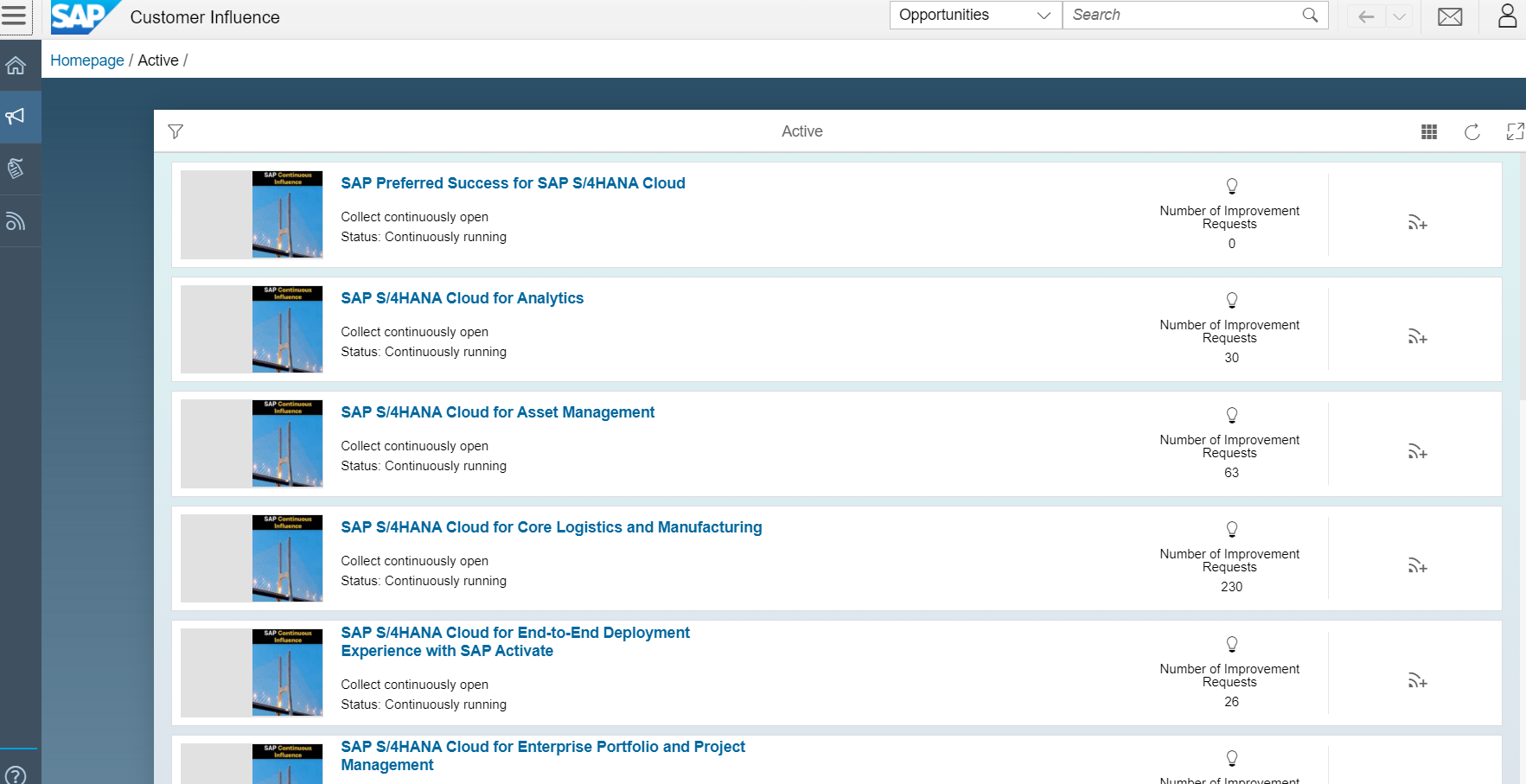1526x784 pixels.
Task: Click lightbulb icon for Cloud for Analytics
Action: pos(1232,300)
